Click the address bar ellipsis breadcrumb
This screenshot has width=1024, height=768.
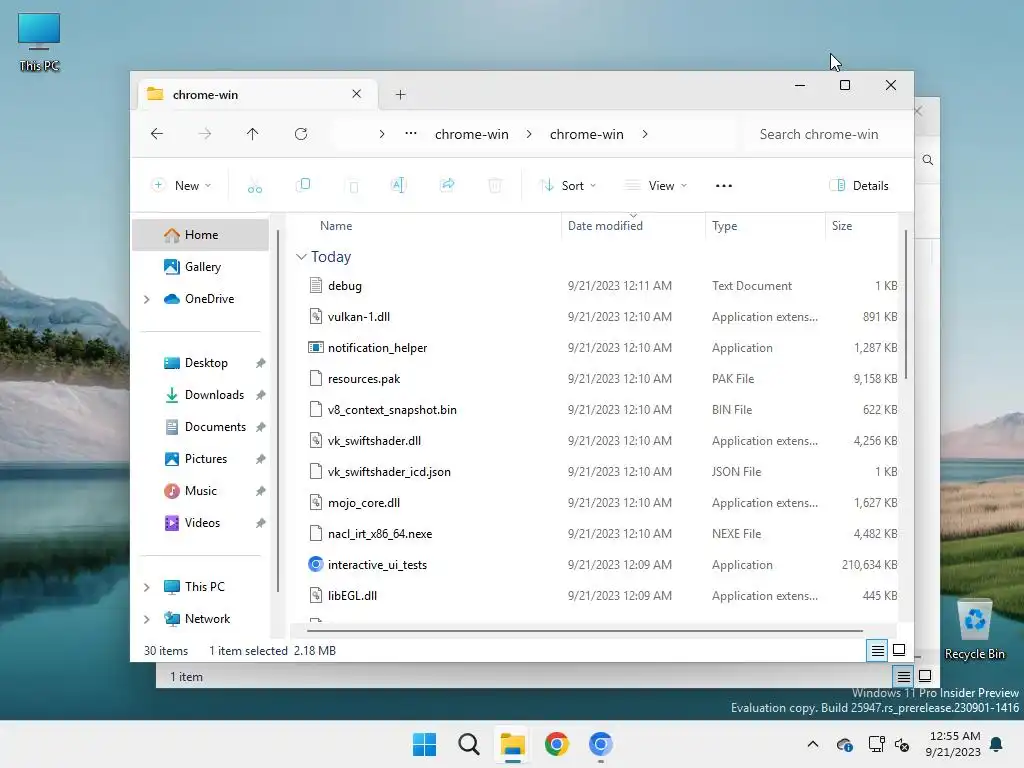click(411, 134)
